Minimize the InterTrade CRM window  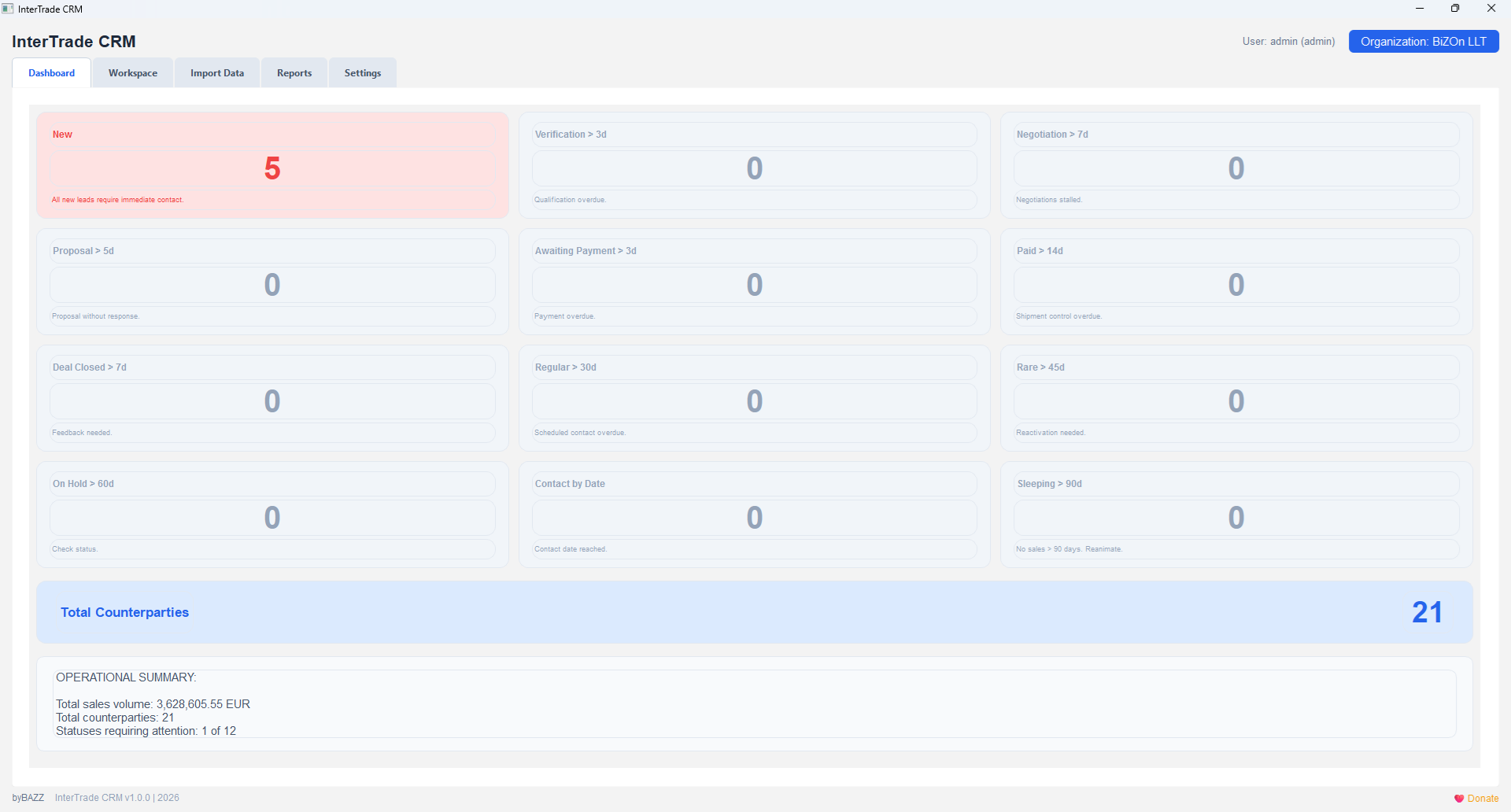[1420, 9]
